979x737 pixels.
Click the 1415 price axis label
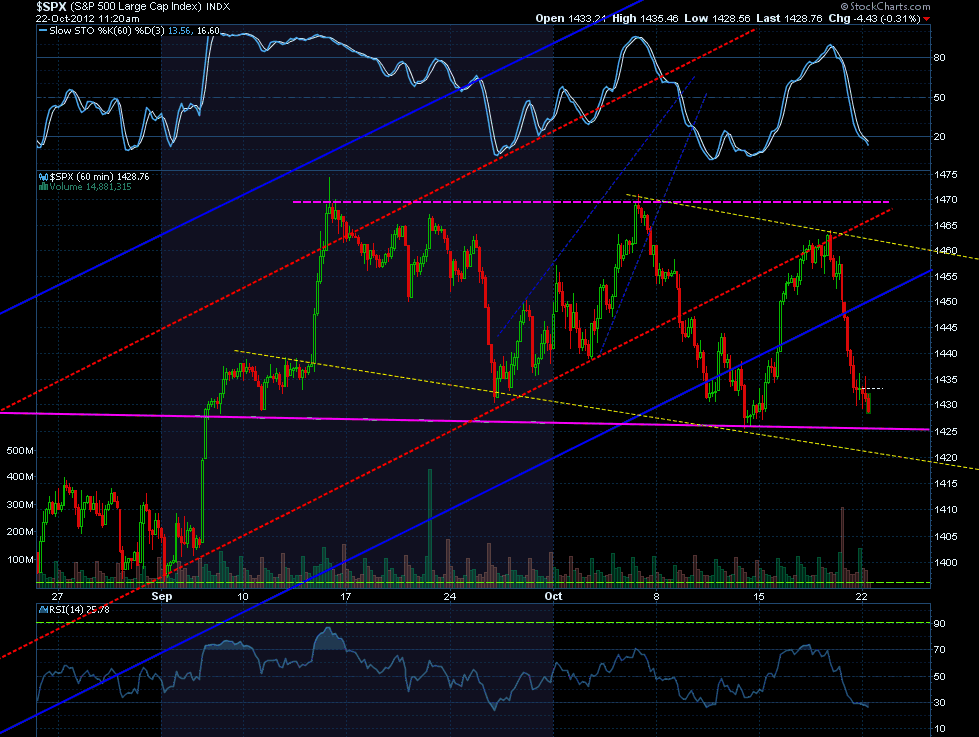946,483
